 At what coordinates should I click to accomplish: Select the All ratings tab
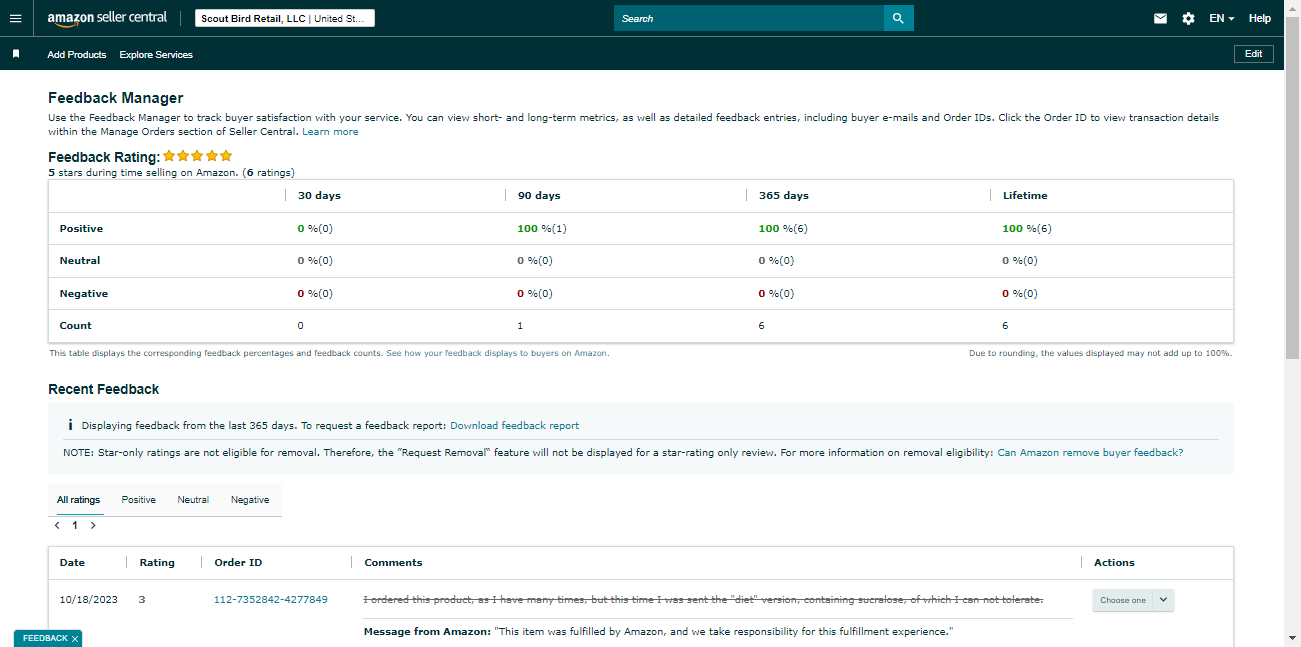(78, 500)
